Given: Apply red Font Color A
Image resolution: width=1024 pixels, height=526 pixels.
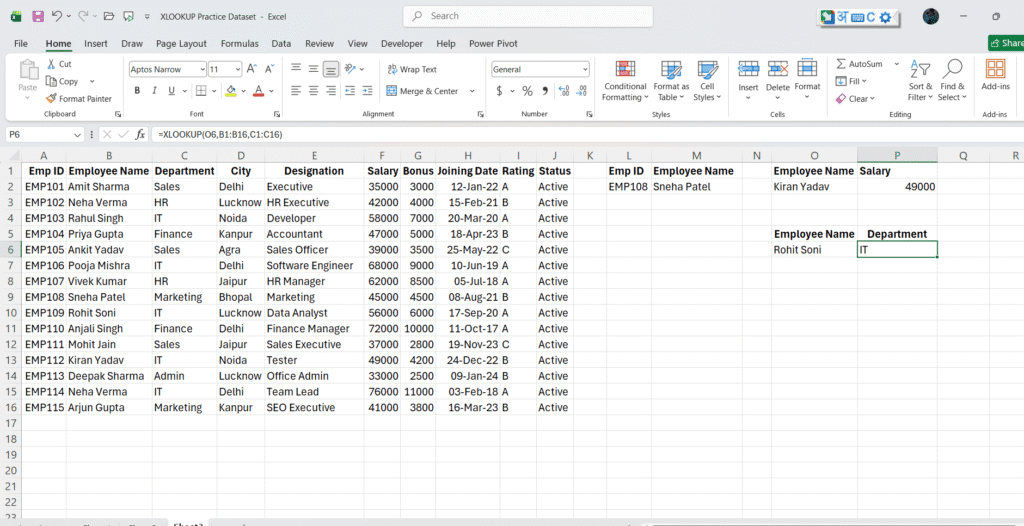Looking at the screenshot, I should click(x=259, y=91).
